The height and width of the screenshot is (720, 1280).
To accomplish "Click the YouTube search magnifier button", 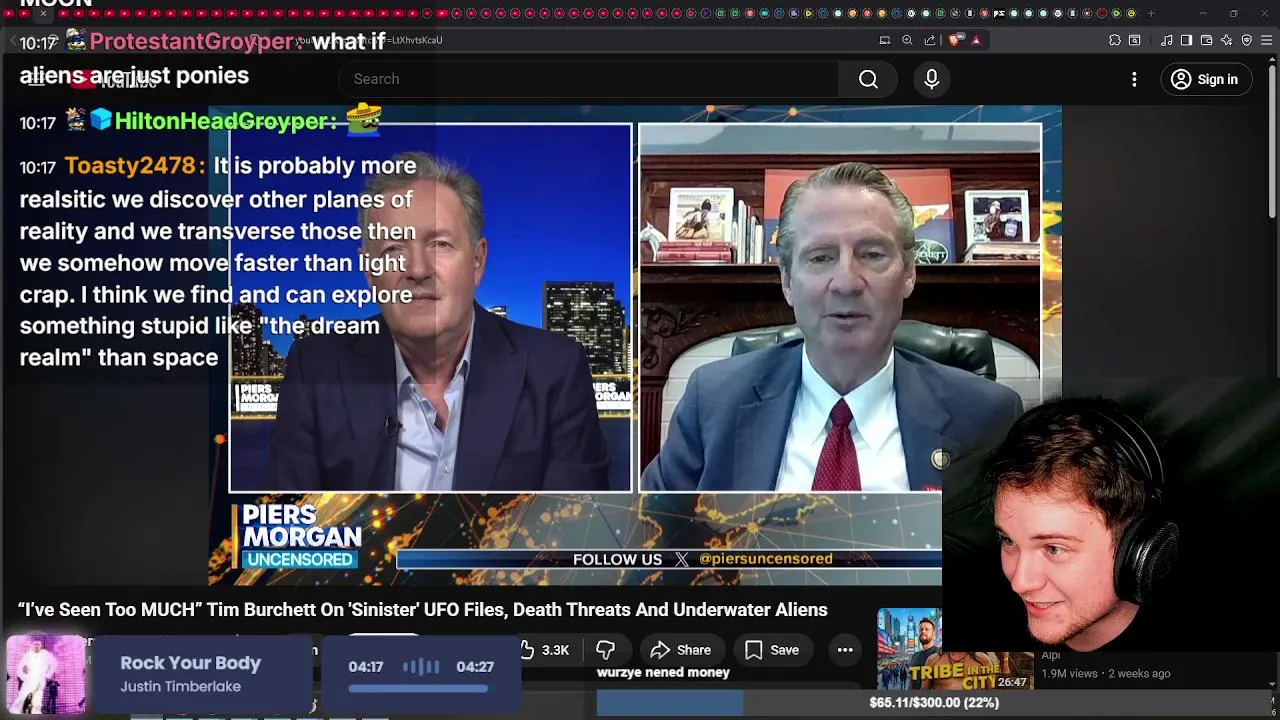I will click(x=868, y=79).
